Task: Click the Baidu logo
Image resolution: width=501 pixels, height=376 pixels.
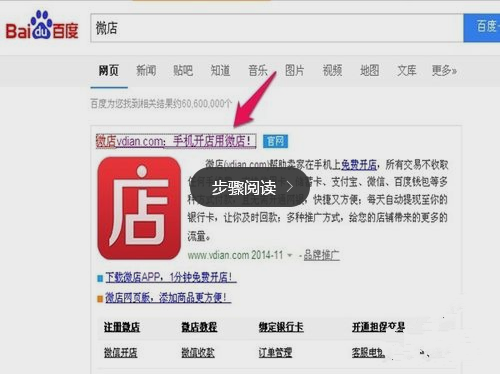Action: coord(42,26)
